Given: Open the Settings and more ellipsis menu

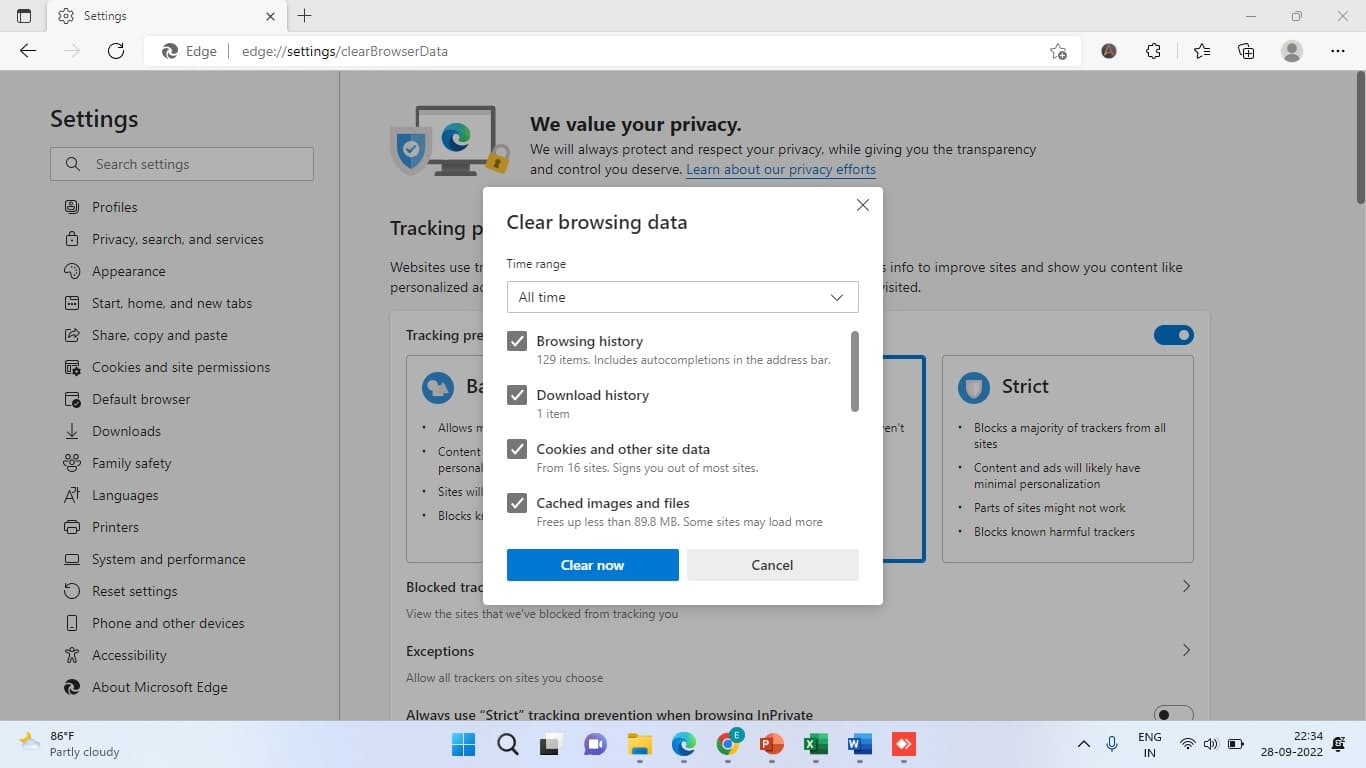Looking at the screenshot, I should tap(1338, 51).
